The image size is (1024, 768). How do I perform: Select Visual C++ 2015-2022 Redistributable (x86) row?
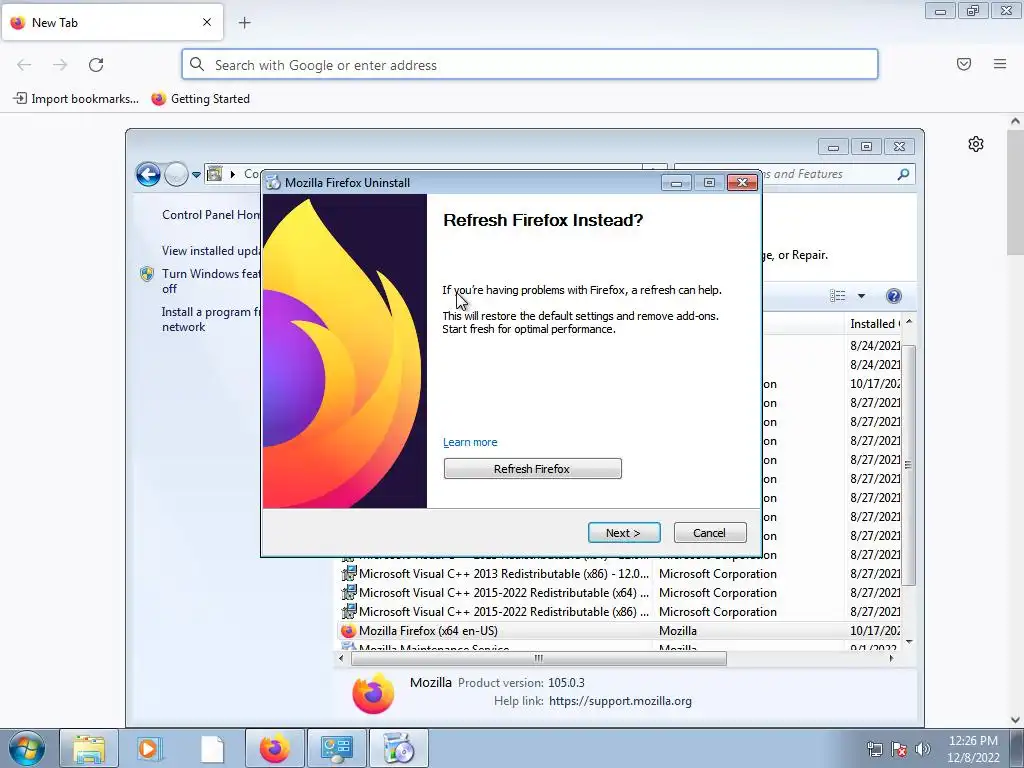tap(620, 612)
